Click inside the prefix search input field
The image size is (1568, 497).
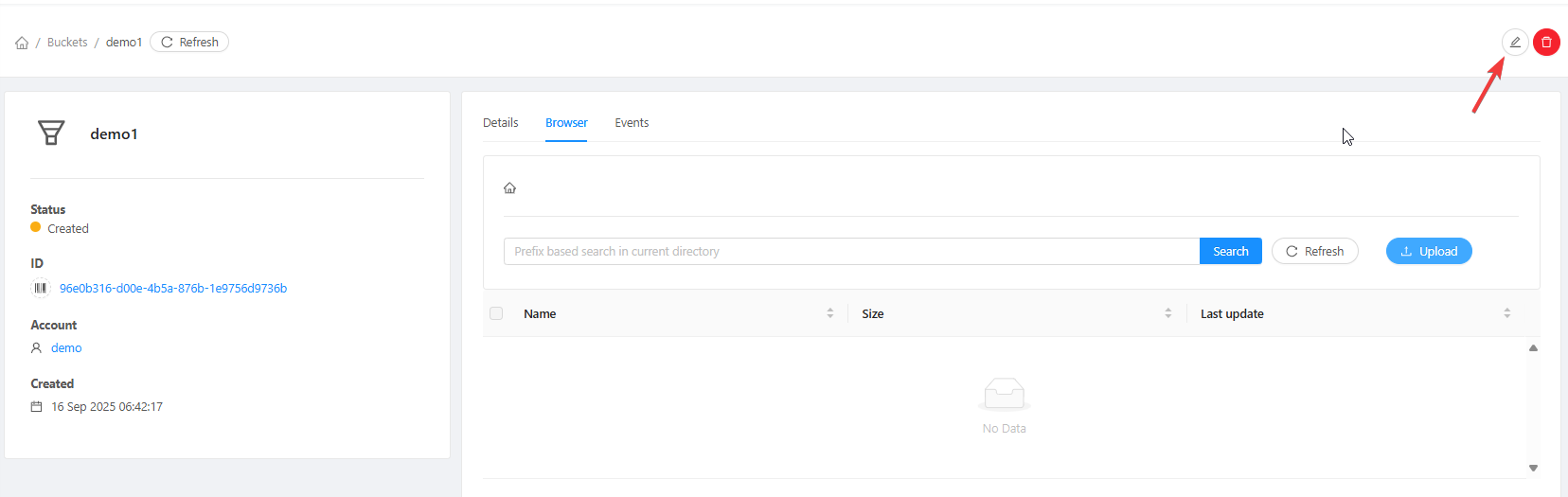click(x=850, y=251)
